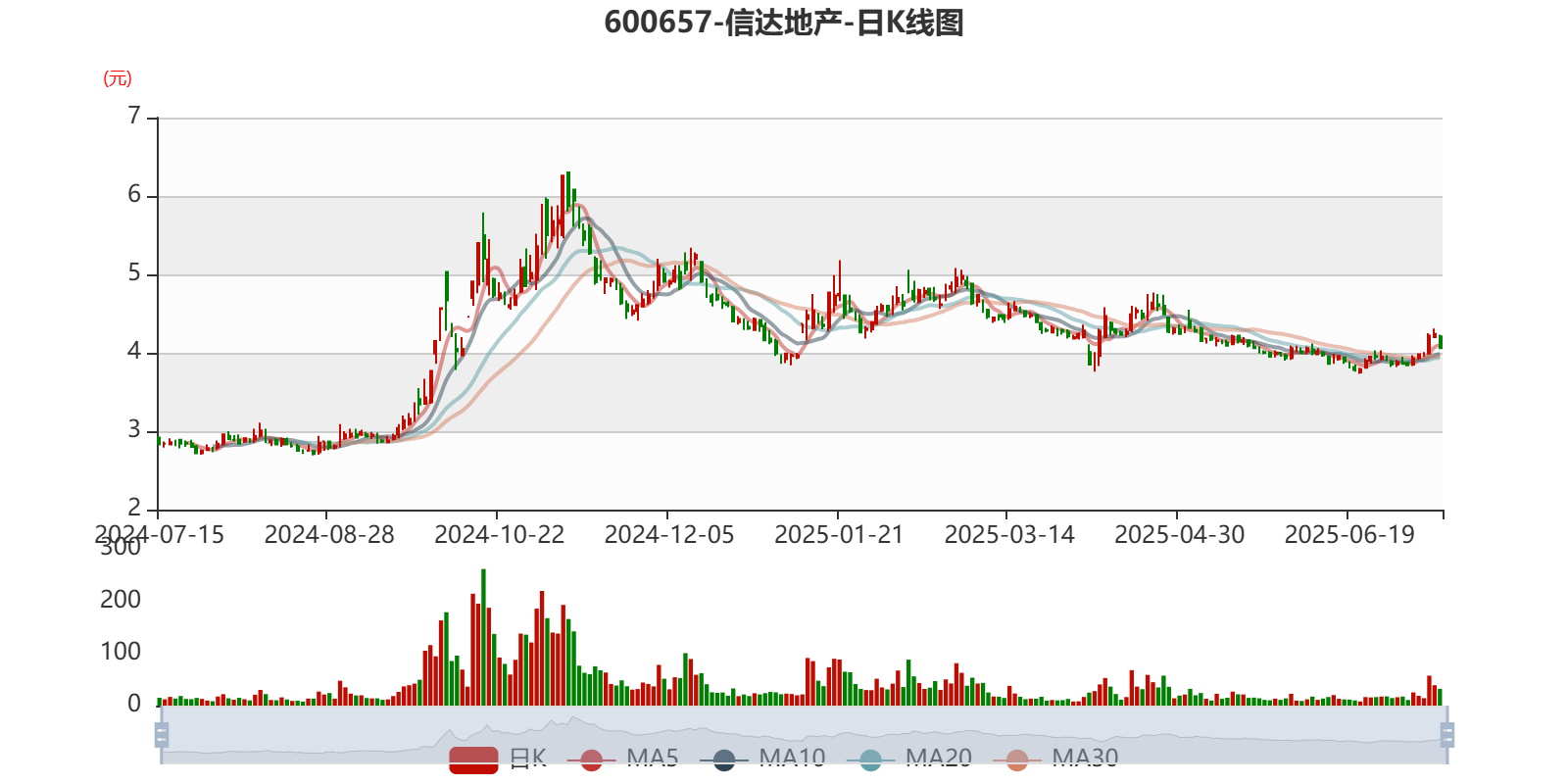1568x784 pixels.
Task: Click the volume axis label 200
Action: (121, 600)
